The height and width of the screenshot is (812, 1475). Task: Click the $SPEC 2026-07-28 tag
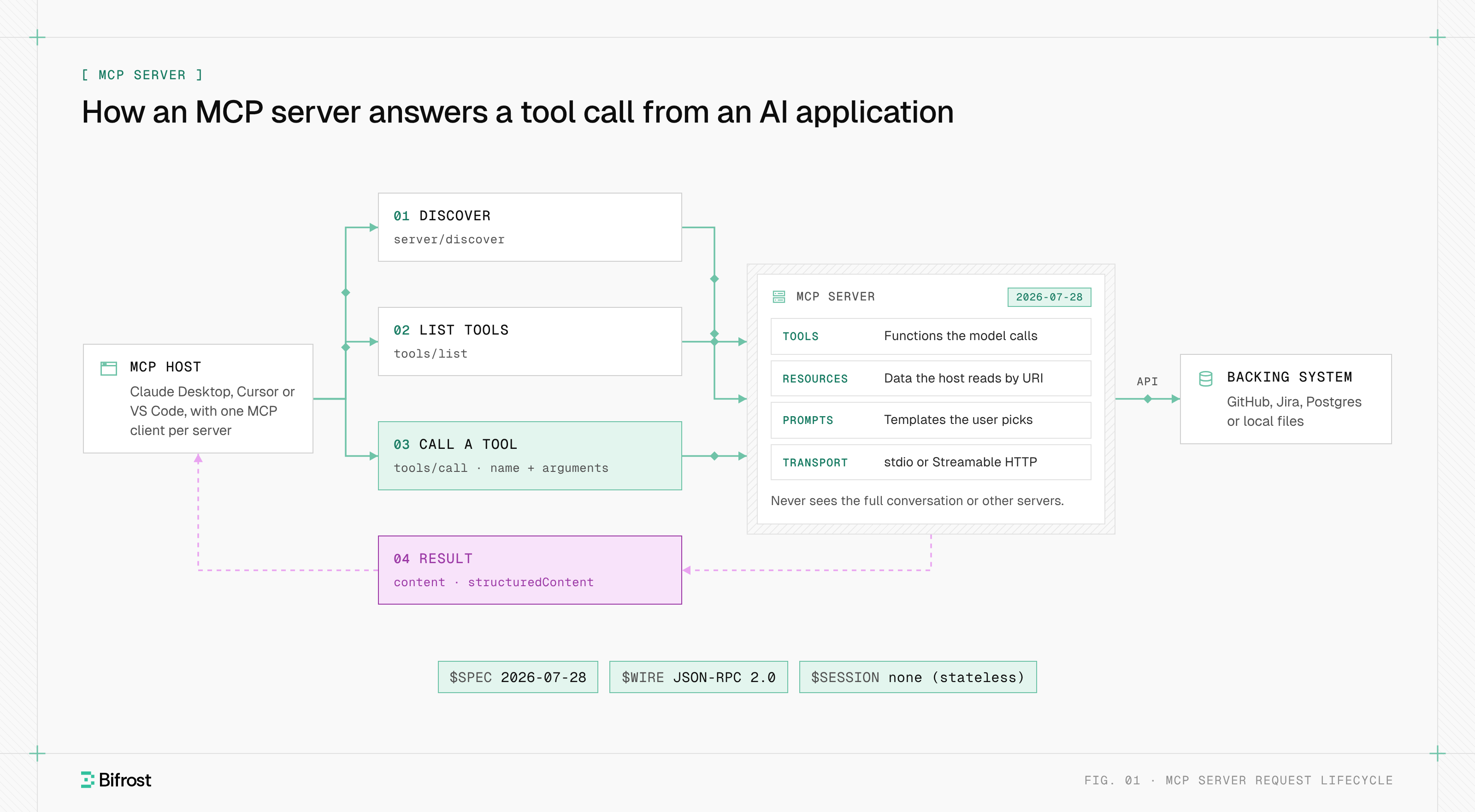pyautogui.click(x=518, y=677)
